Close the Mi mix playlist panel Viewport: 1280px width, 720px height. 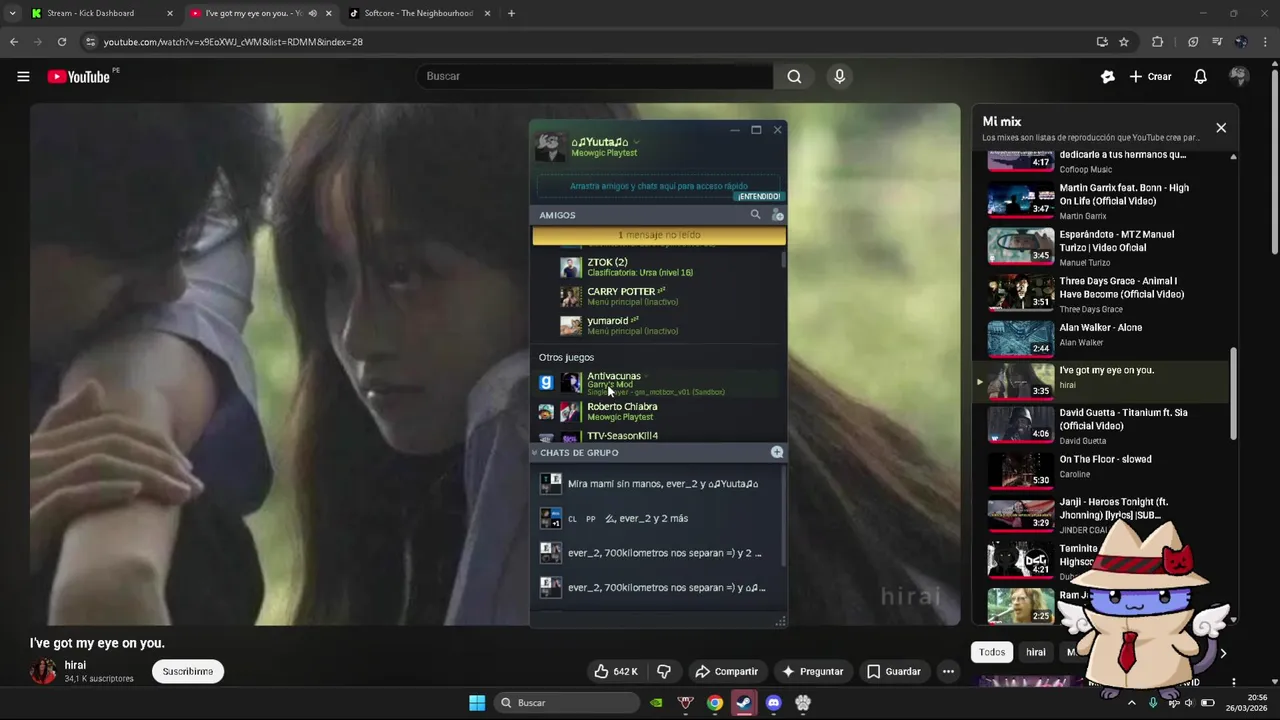1221,128
